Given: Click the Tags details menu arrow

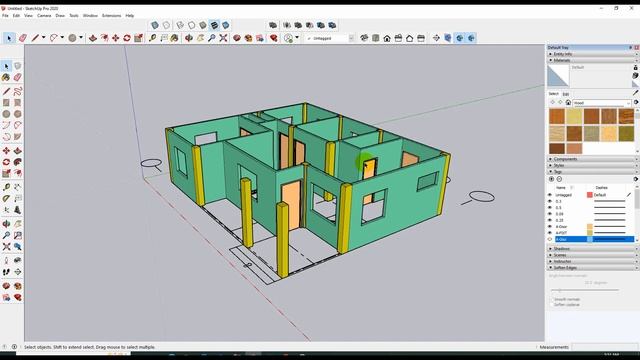Looking at the screenshot, I should (636, 179).
